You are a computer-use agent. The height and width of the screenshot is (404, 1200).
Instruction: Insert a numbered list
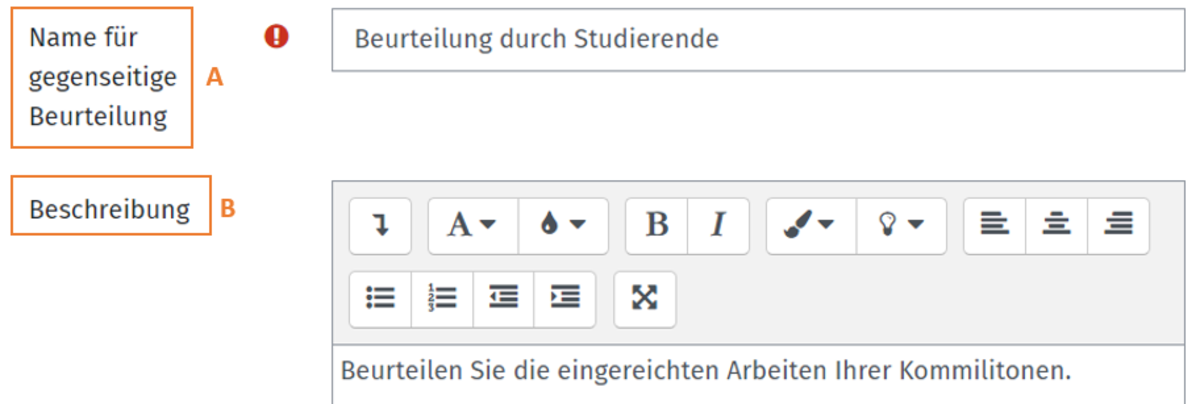tap(442, 298)
